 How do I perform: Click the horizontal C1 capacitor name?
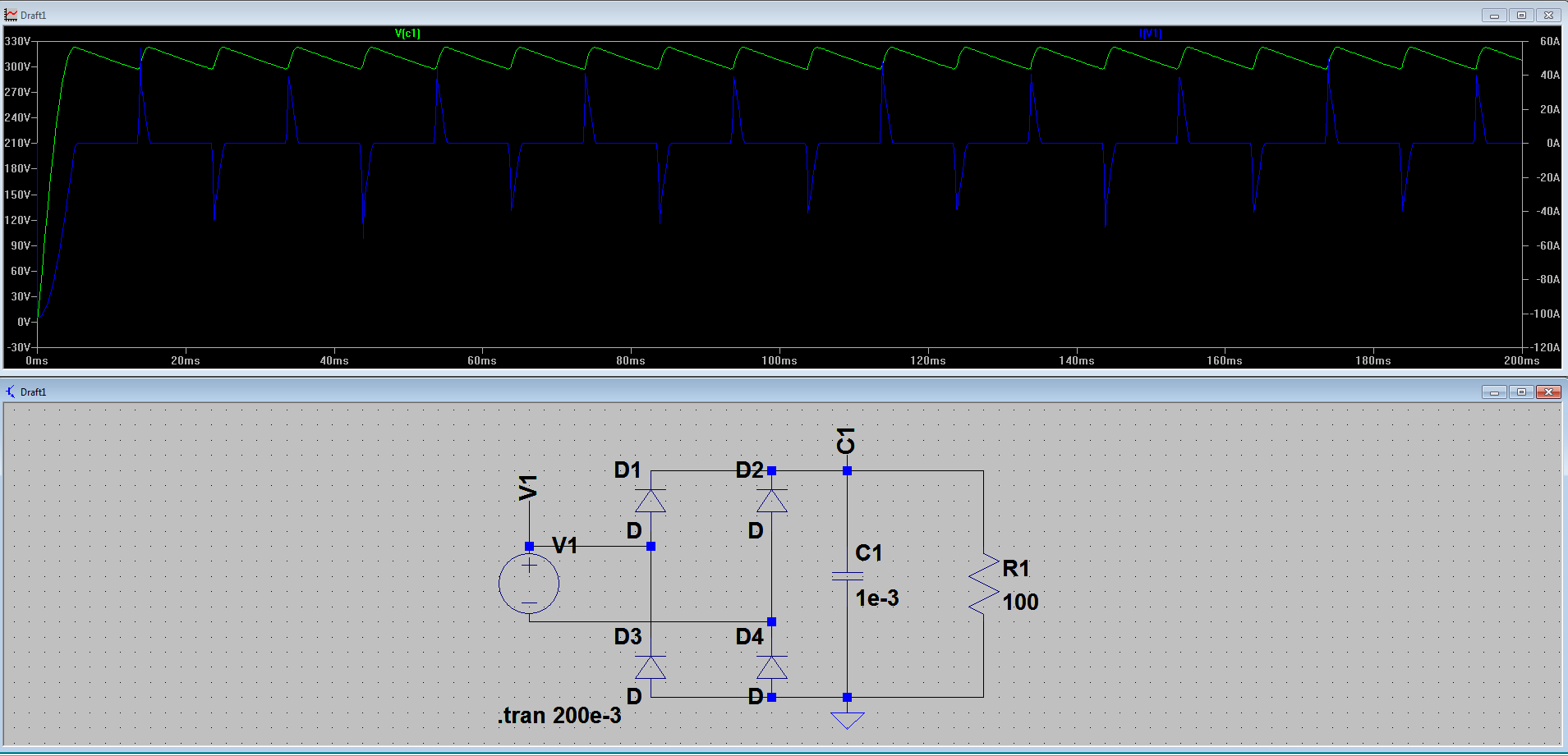[869, 553]
